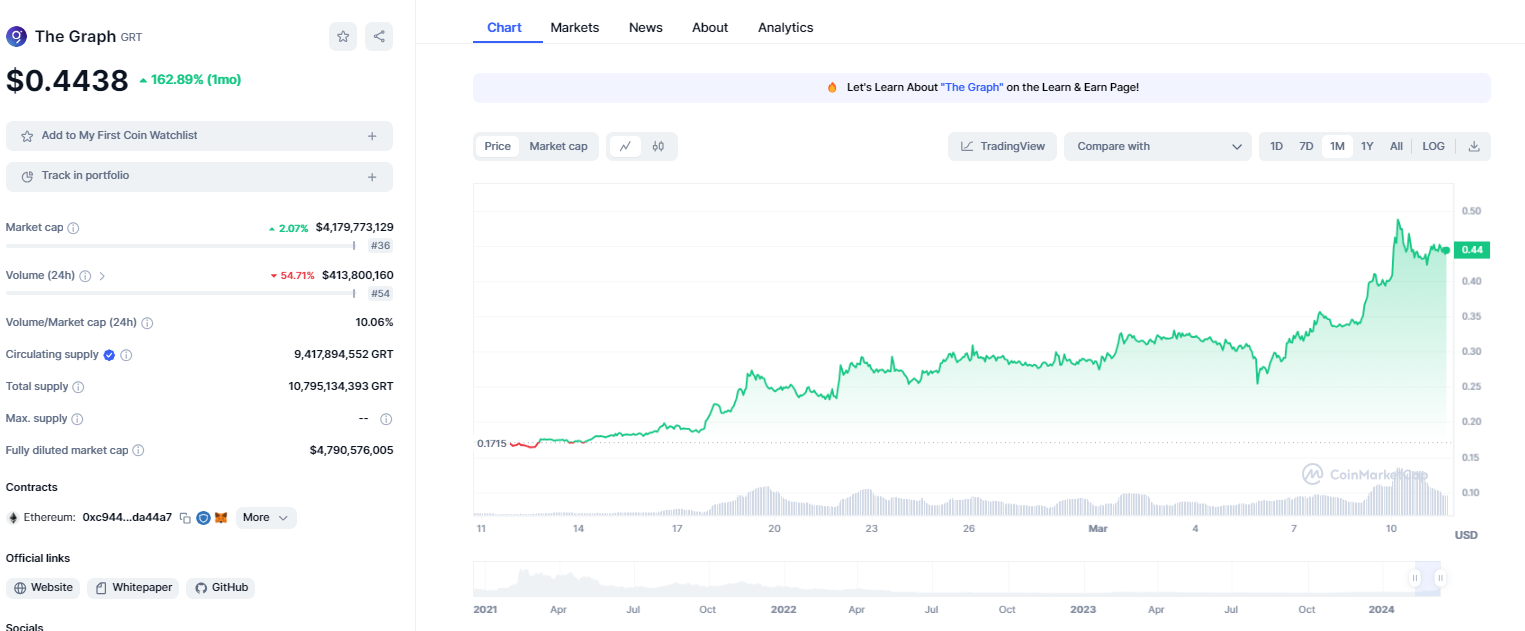Open the News tab
The height and width of the screenshot is (631, 1525).
point(646,27)
